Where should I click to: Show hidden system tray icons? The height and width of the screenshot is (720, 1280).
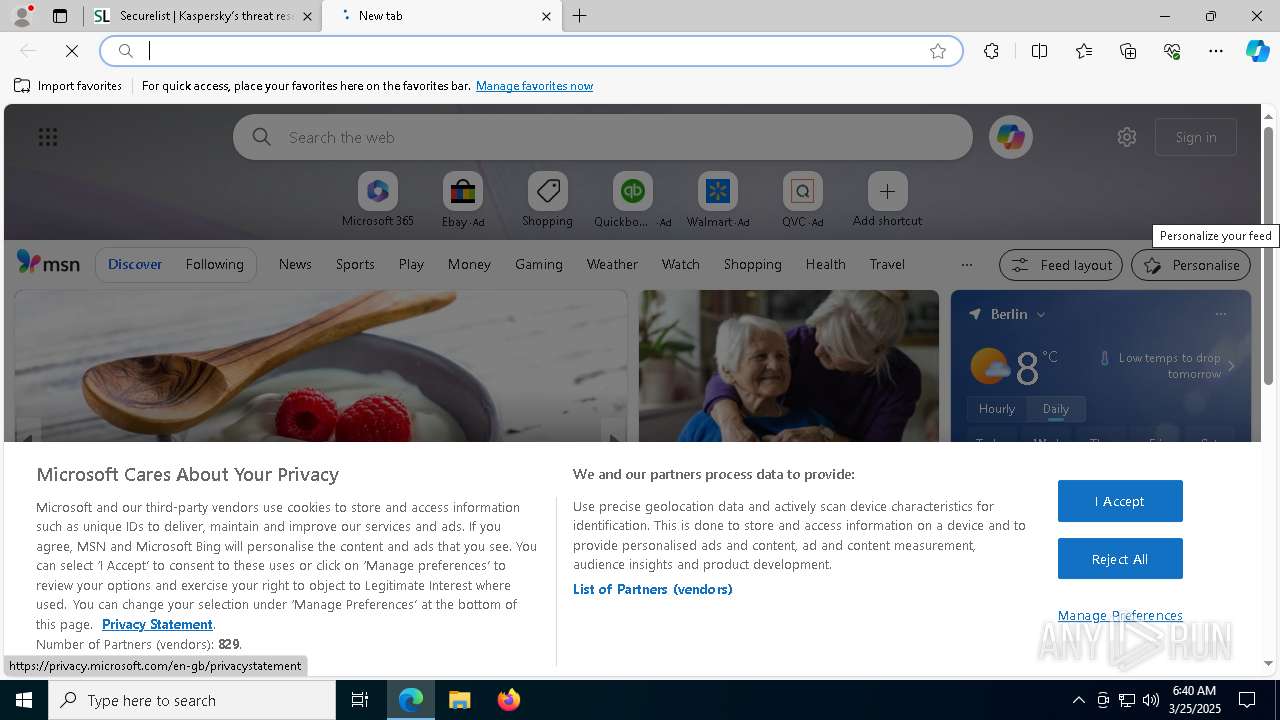[1078, 700]
